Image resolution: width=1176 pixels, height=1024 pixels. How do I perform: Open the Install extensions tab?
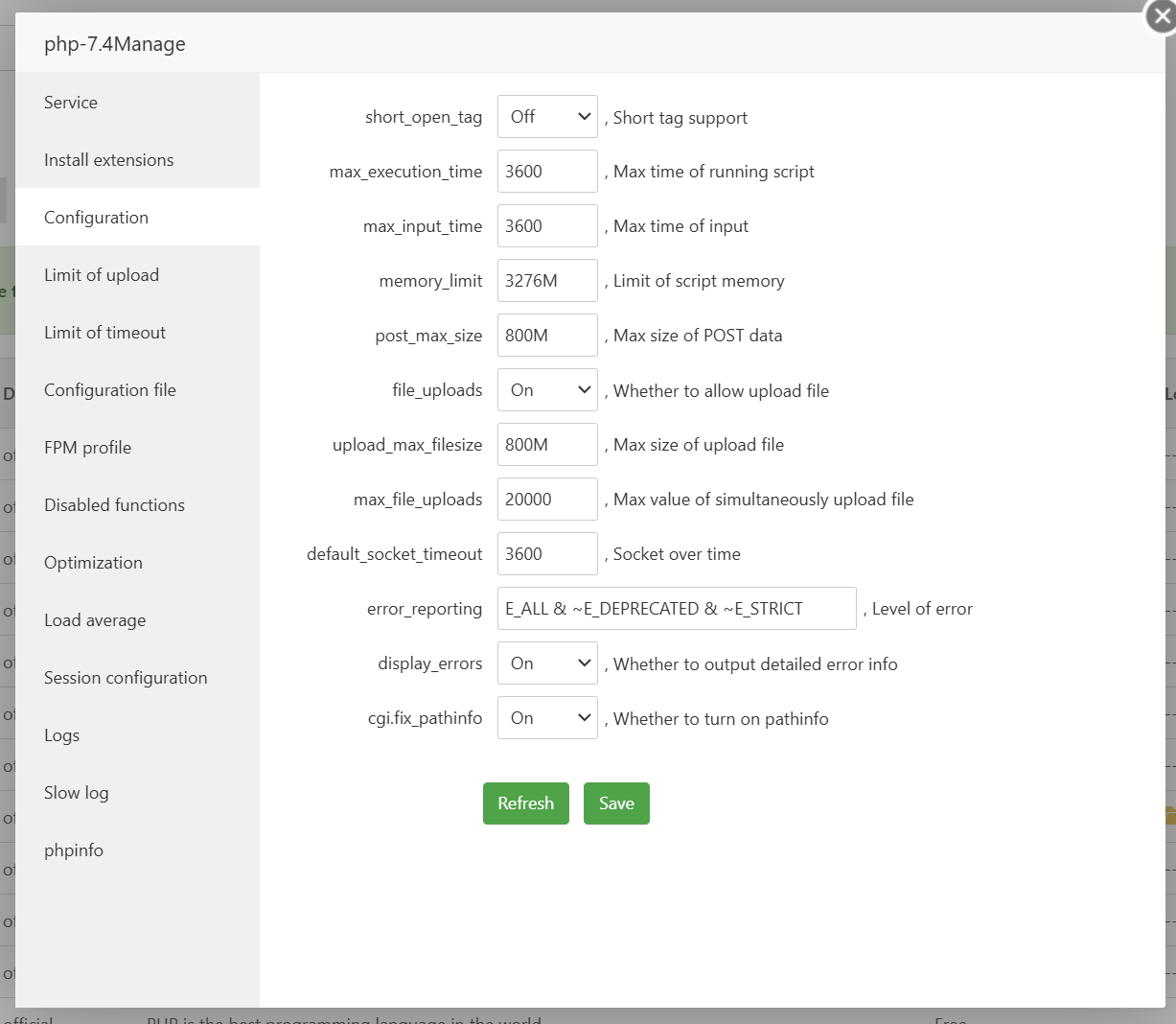coord(109,160)
